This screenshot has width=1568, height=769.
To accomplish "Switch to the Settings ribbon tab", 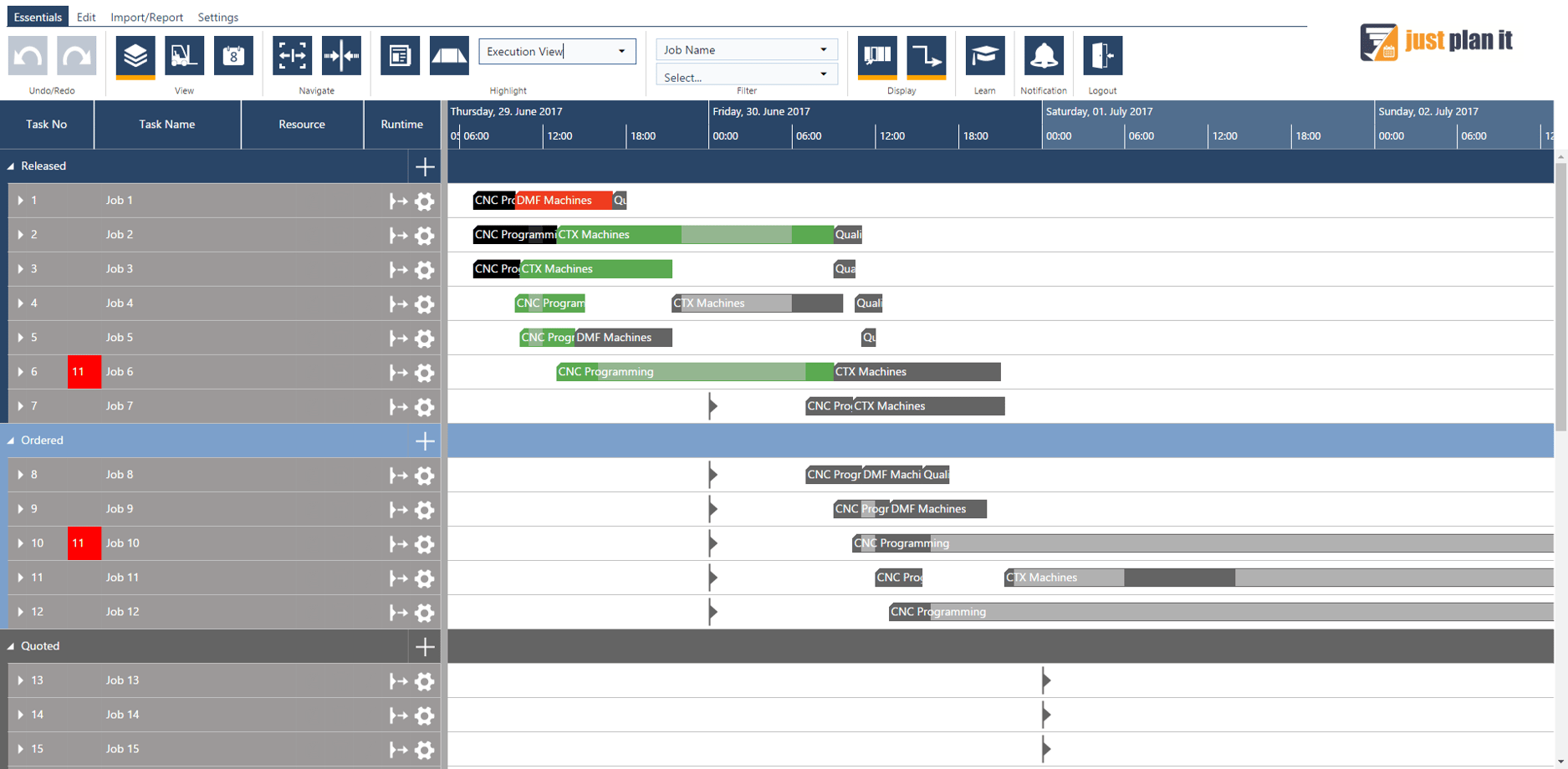I will tap(217, 17).
